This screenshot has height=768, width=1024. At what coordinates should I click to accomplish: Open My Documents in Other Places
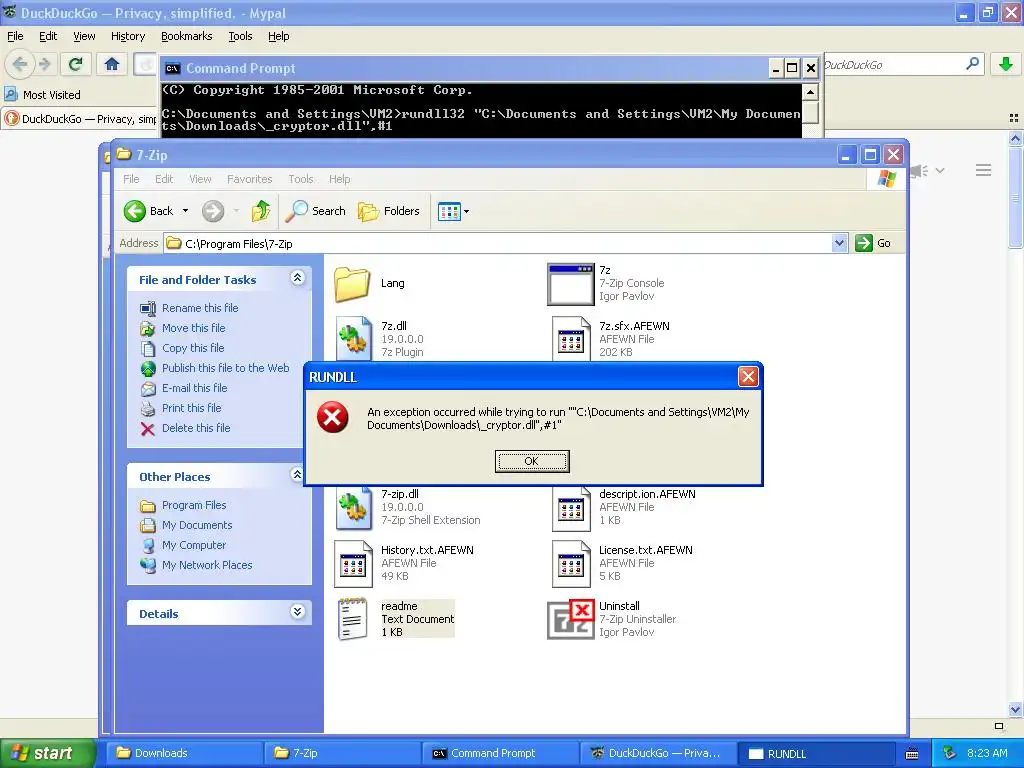click(197, 525)
